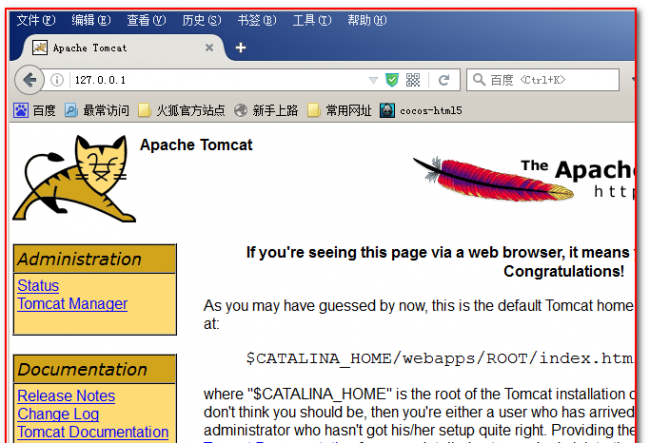Open the QR code icon in address bar
Image resolution: width=650 pixels, height=443 pixels.
(412, 80)
